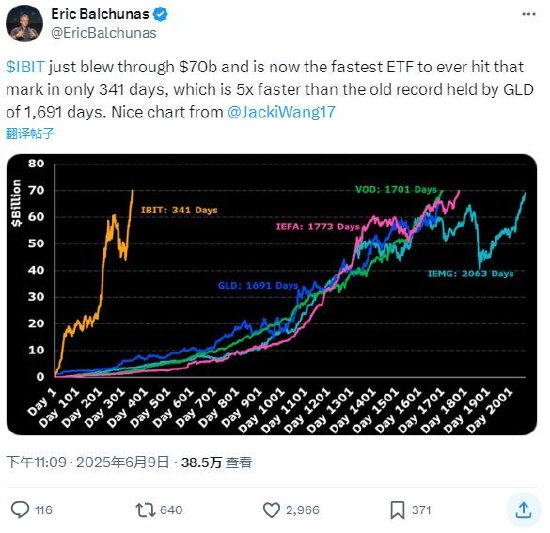Open the $IBIT cashtag link
The height and width of the screenshot is (533, 550).
25,67
